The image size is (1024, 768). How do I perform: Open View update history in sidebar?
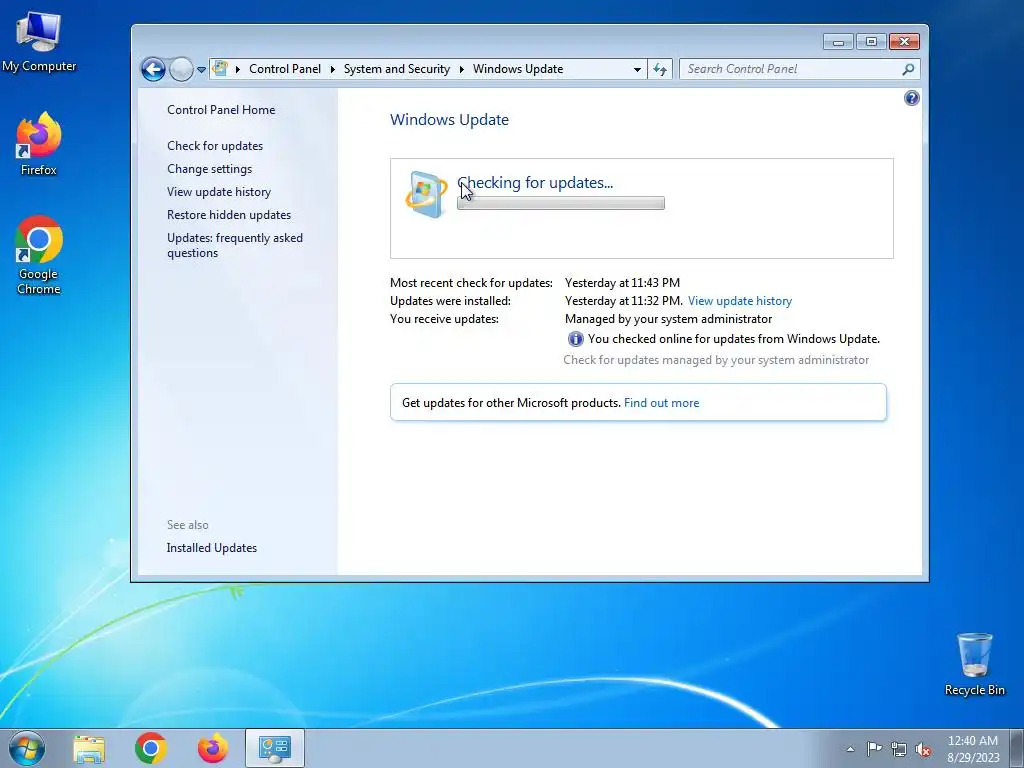point(219,192)
